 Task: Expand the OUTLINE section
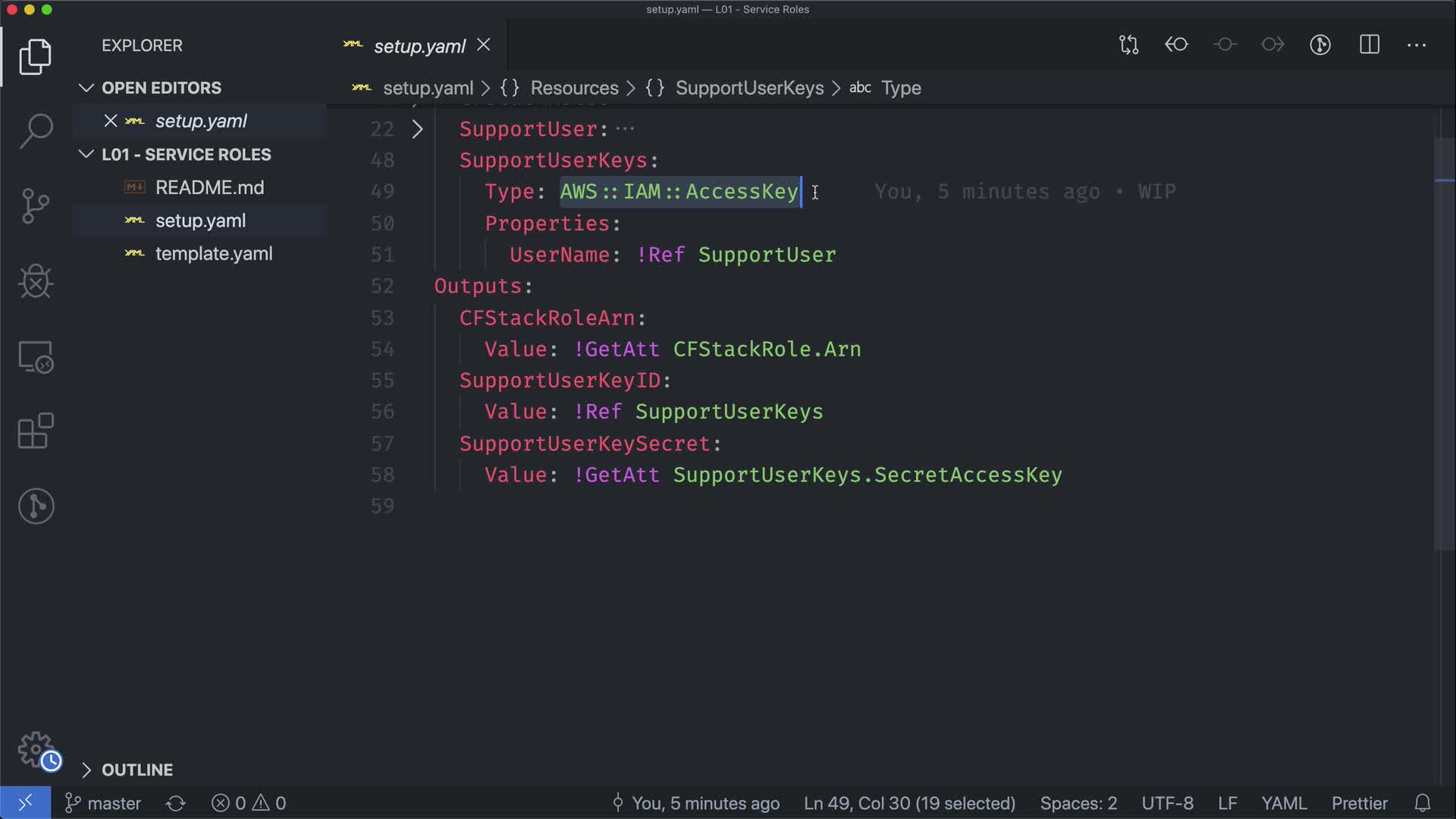[x=86, y=770]
